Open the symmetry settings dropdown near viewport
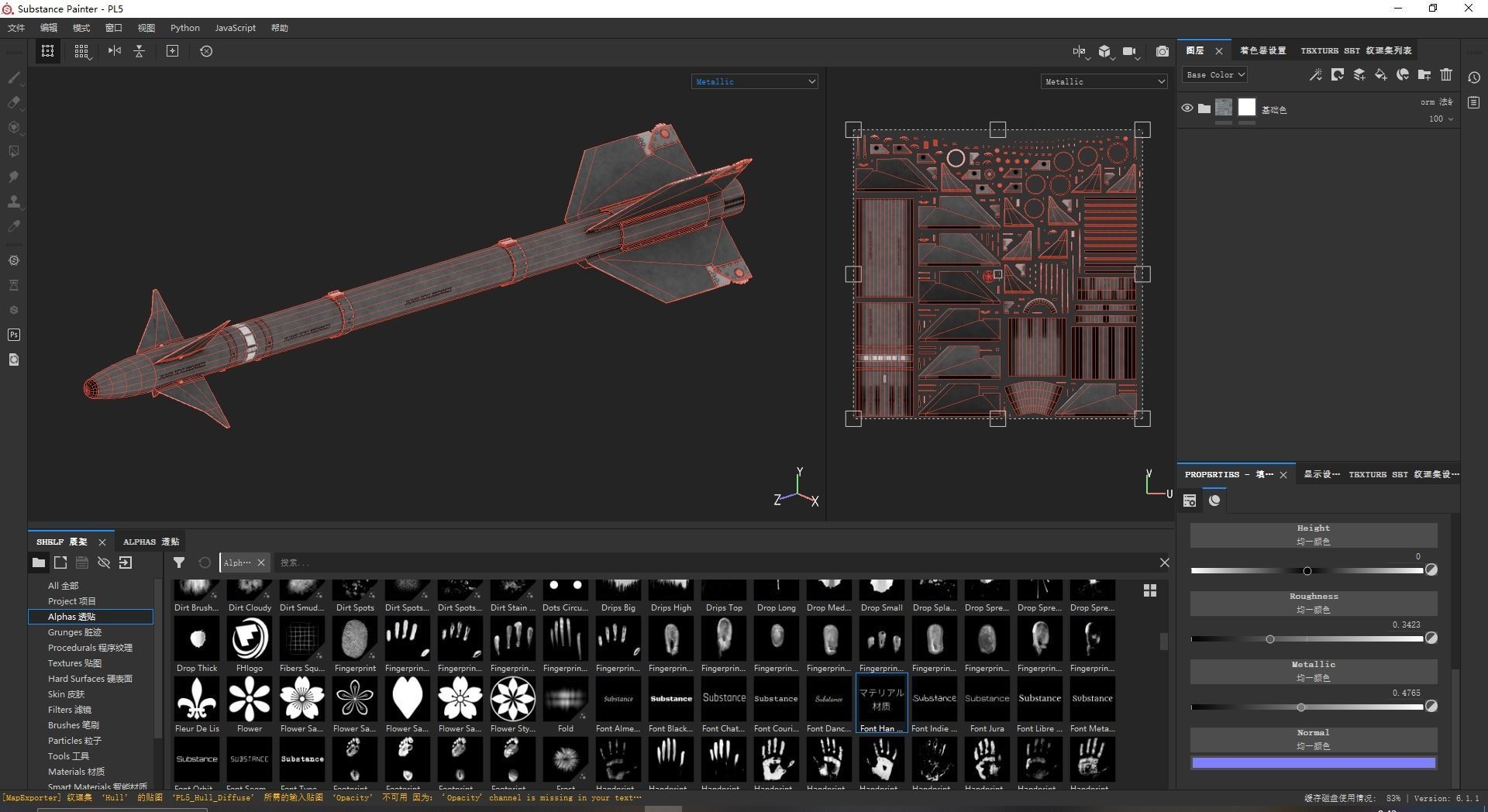The height and width of the screenshot is (812, 1488). tap(1080, 52)
